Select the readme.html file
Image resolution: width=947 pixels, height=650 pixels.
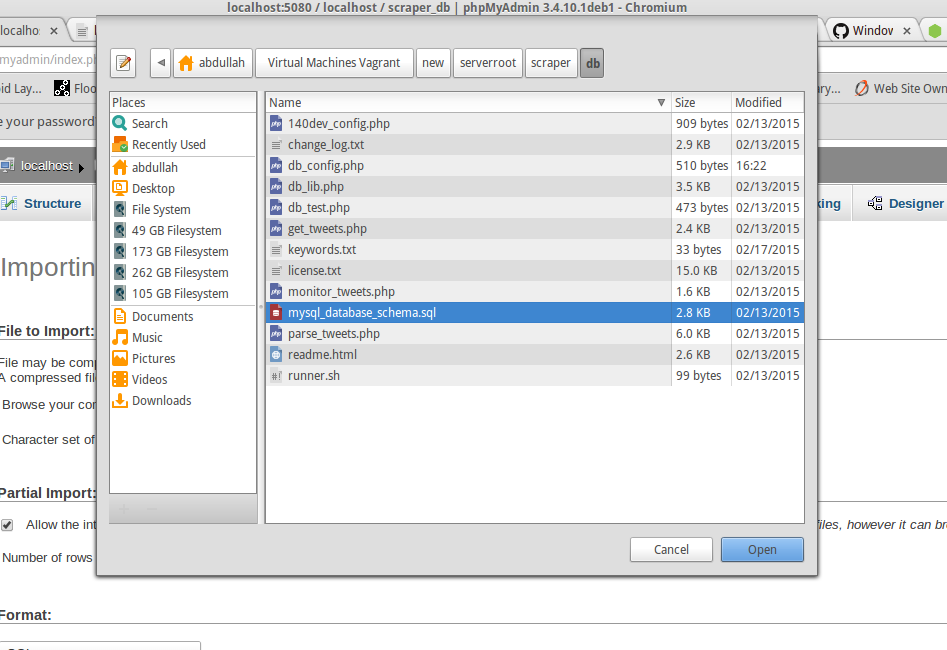[x=535, y=355]
